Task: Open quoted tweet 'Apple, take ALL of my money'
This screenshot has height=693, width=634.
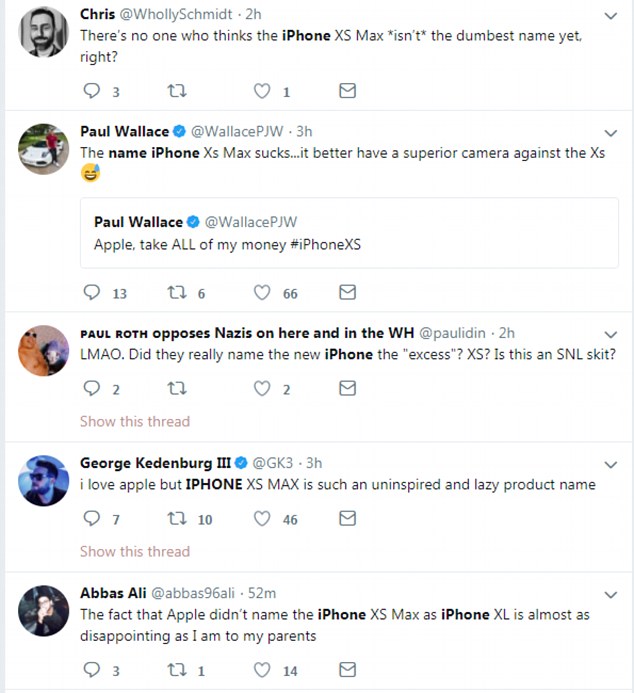Action: [348, 233]
